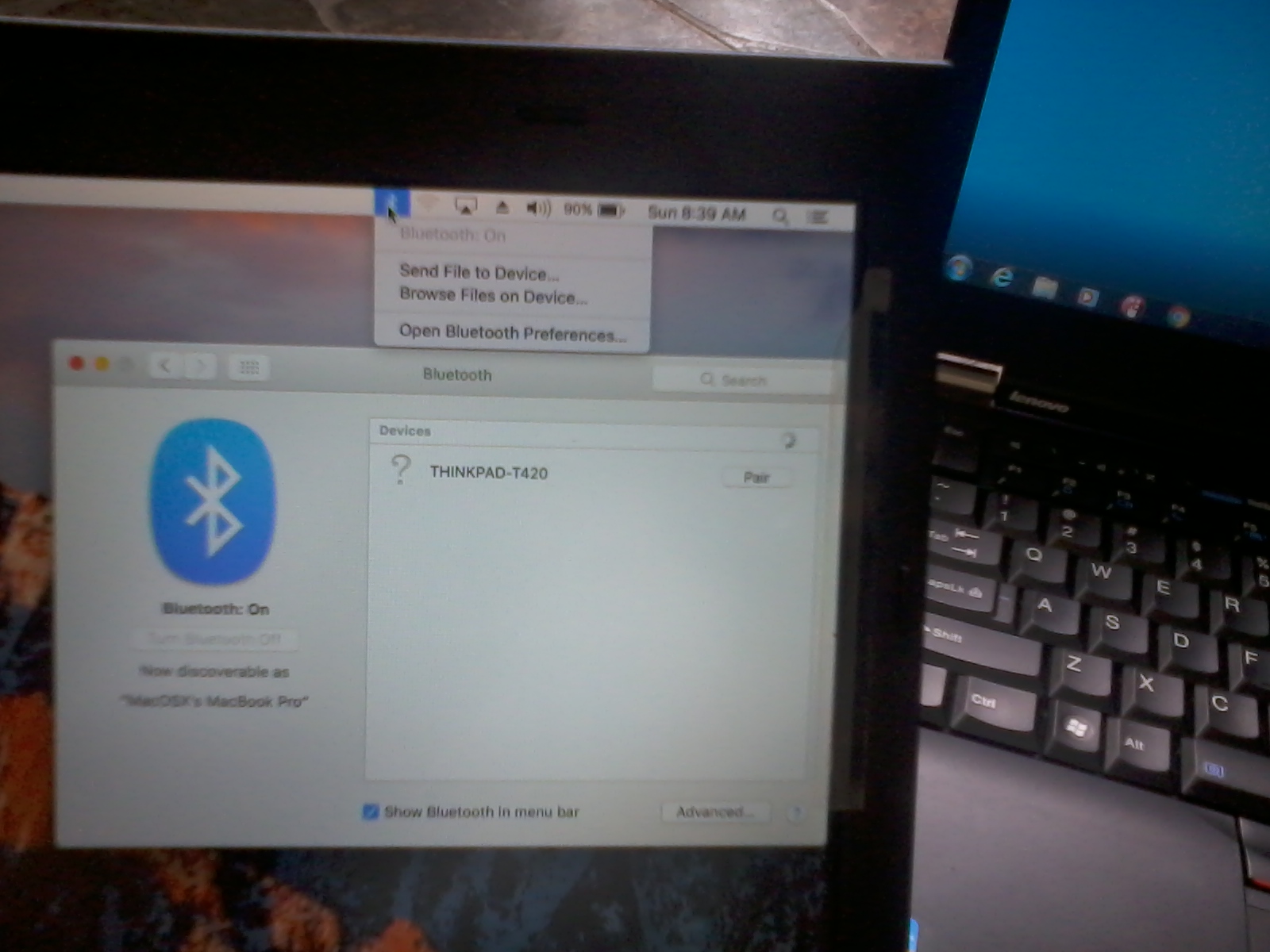Uncheck Show Bluetooth in menu bar
1270x952 pixels.
[x=371, y=811]
